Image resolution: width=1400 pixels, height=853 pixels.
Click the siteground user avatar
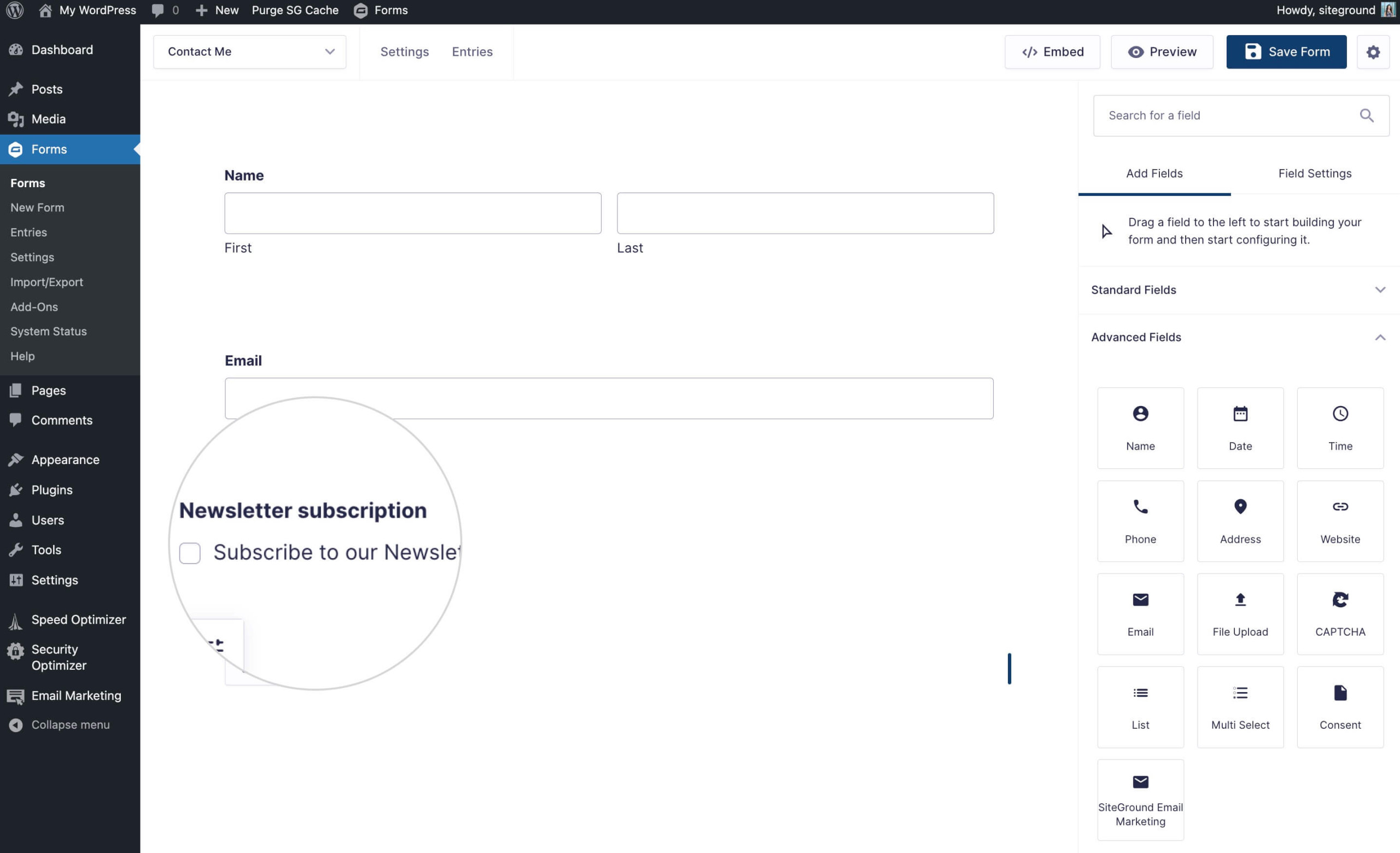(1388, 10)
